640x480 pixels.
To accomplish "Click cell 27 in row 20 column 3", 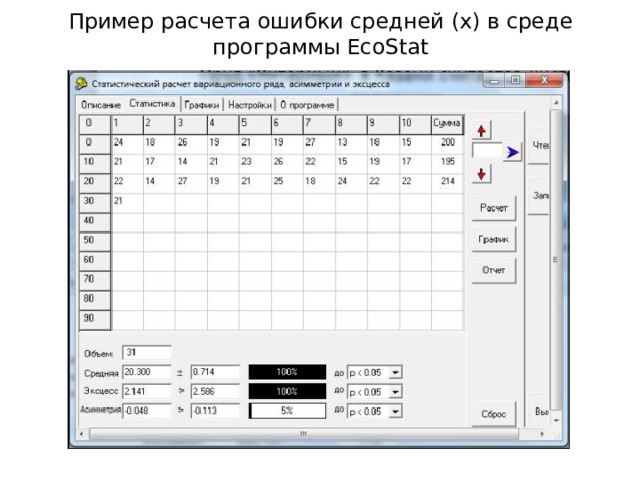I will 191,182.
